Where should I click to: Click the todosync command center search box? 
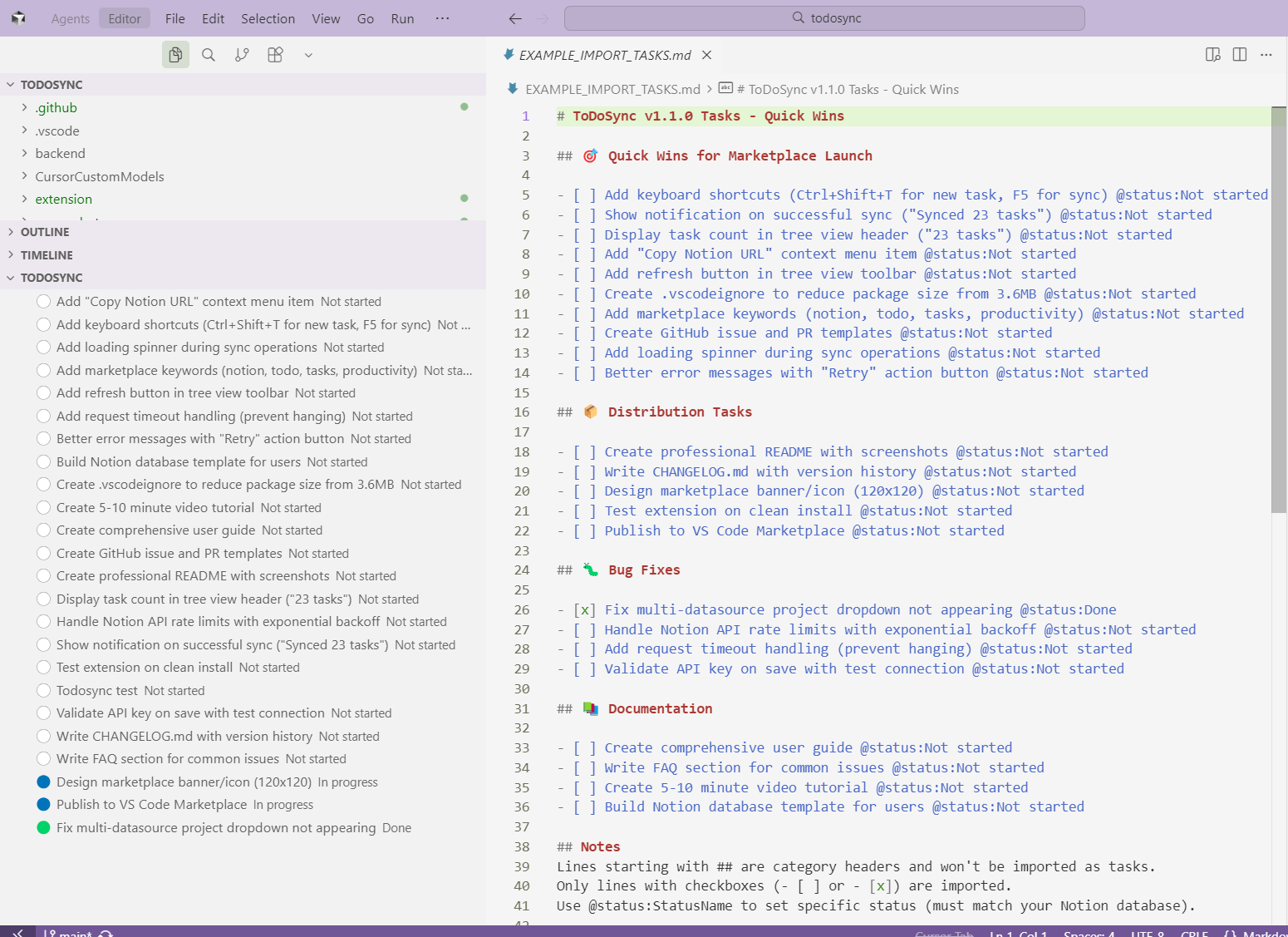pos(824,18)
